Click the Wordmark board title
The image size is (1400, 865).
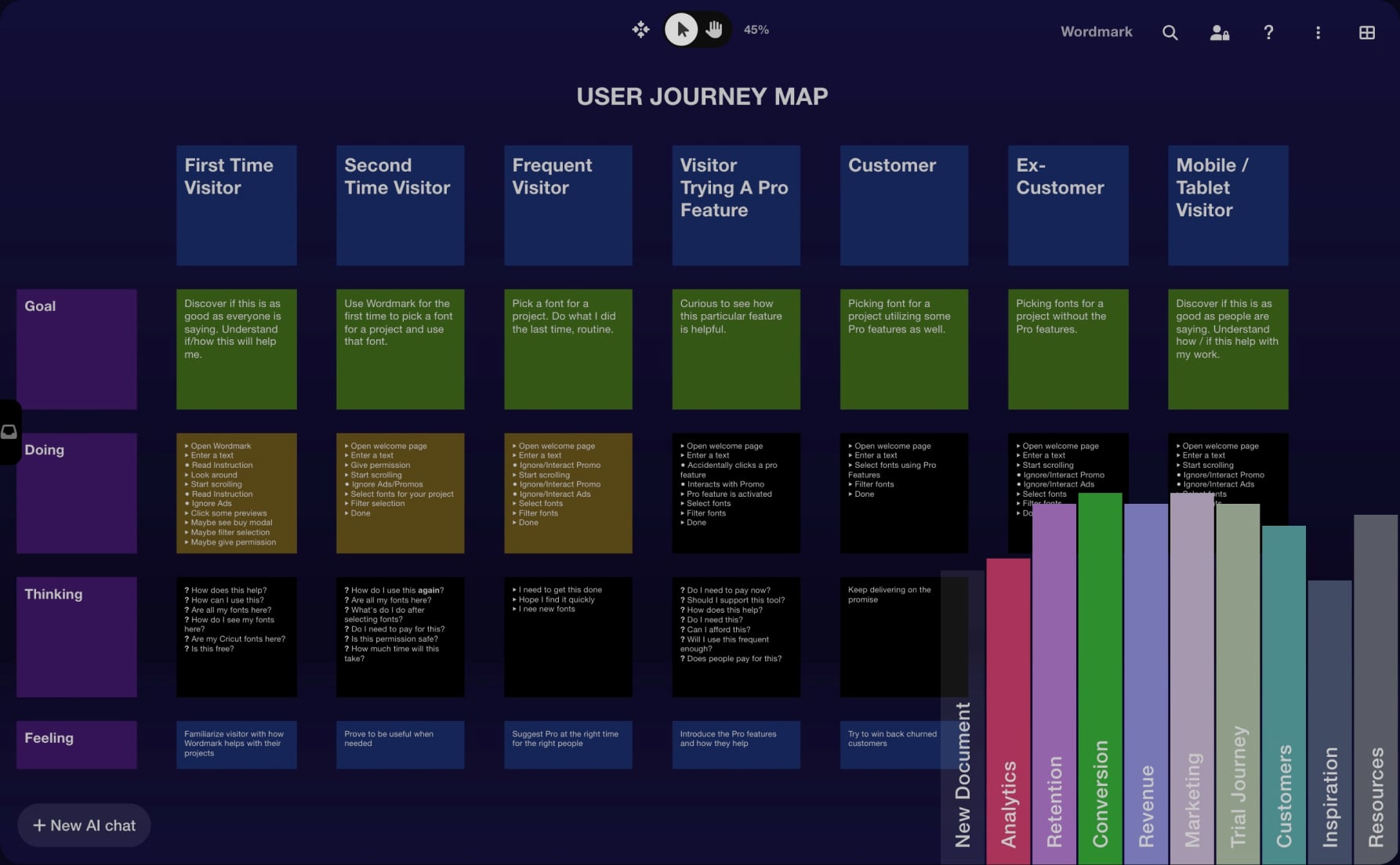pyautogui.click(x=1096, y=32)
